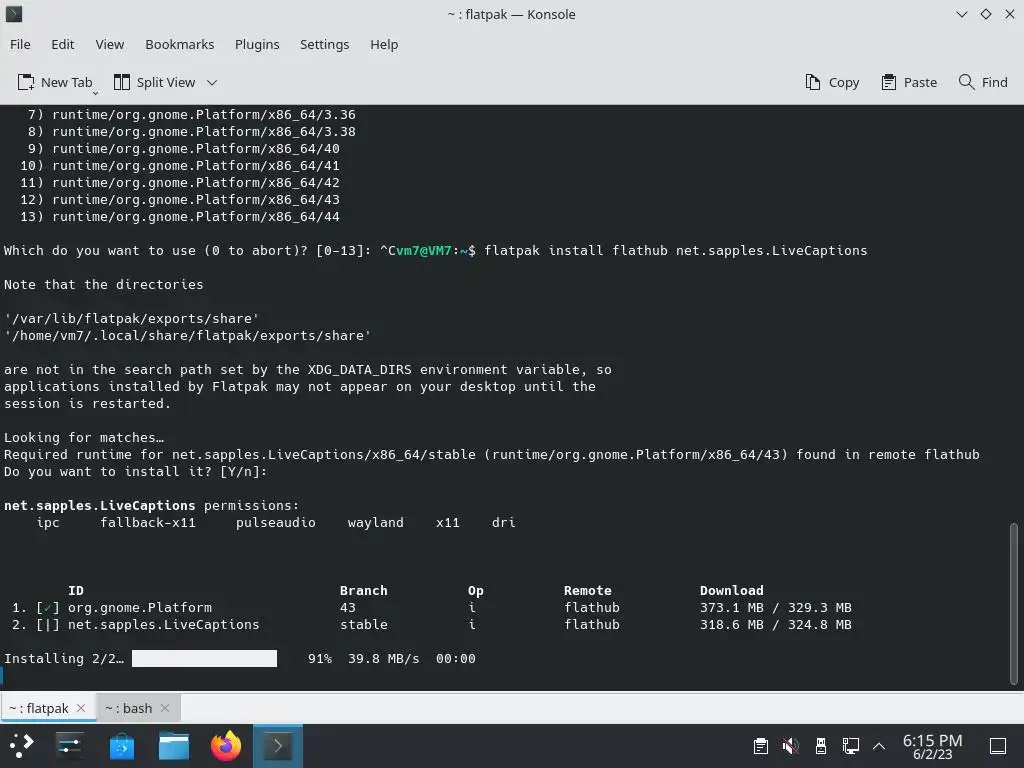Click the Konsole taskbar entry
The height and width of the screenshot is (768, 1024).
click(278, 746)
